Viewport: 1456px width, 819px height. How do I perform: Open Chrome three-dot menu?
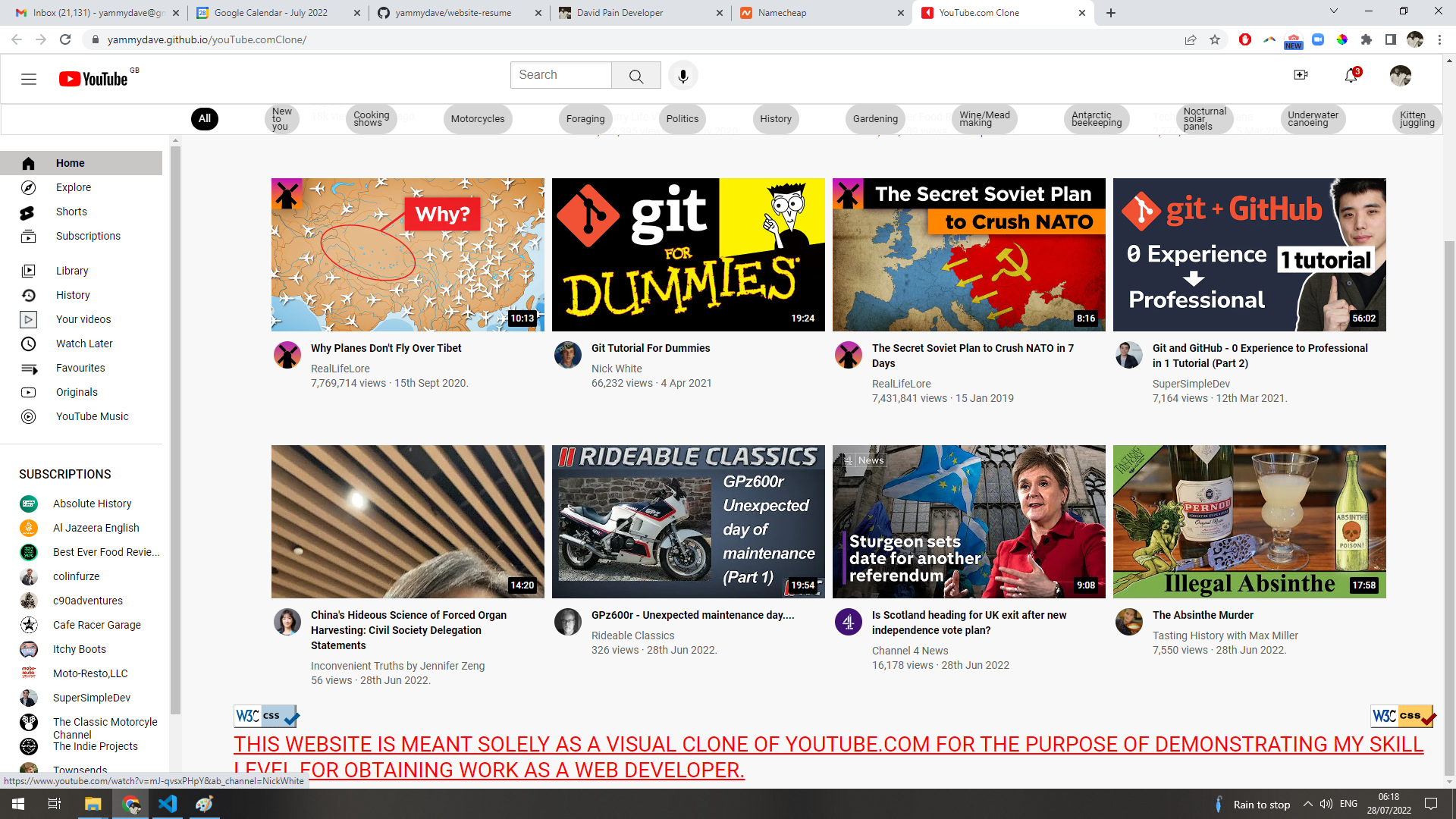pyautogui.click(x=1439, y=39)
